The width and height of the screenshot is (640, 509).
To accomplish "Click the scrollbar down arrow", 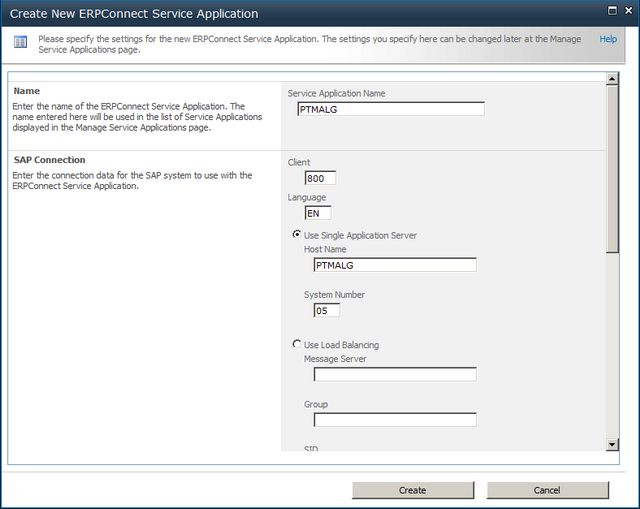I will coord(612,444).
